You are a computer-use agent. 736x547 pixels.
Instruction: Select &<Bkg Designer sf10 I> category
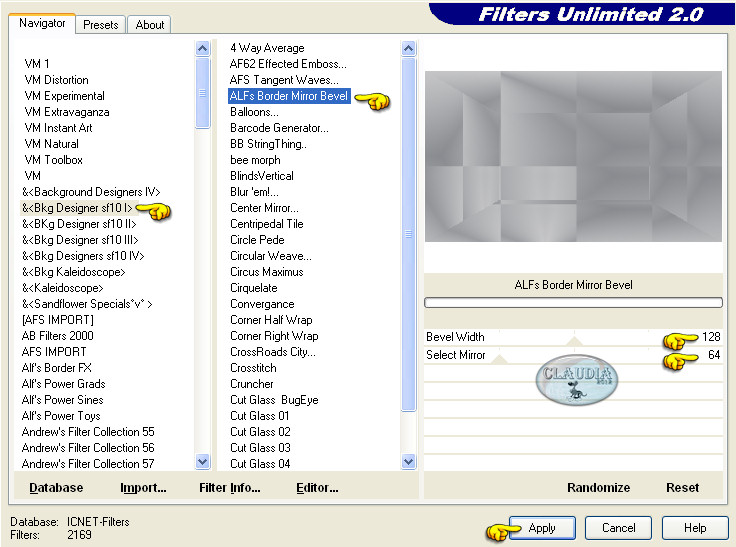click(x=77, y=208)
